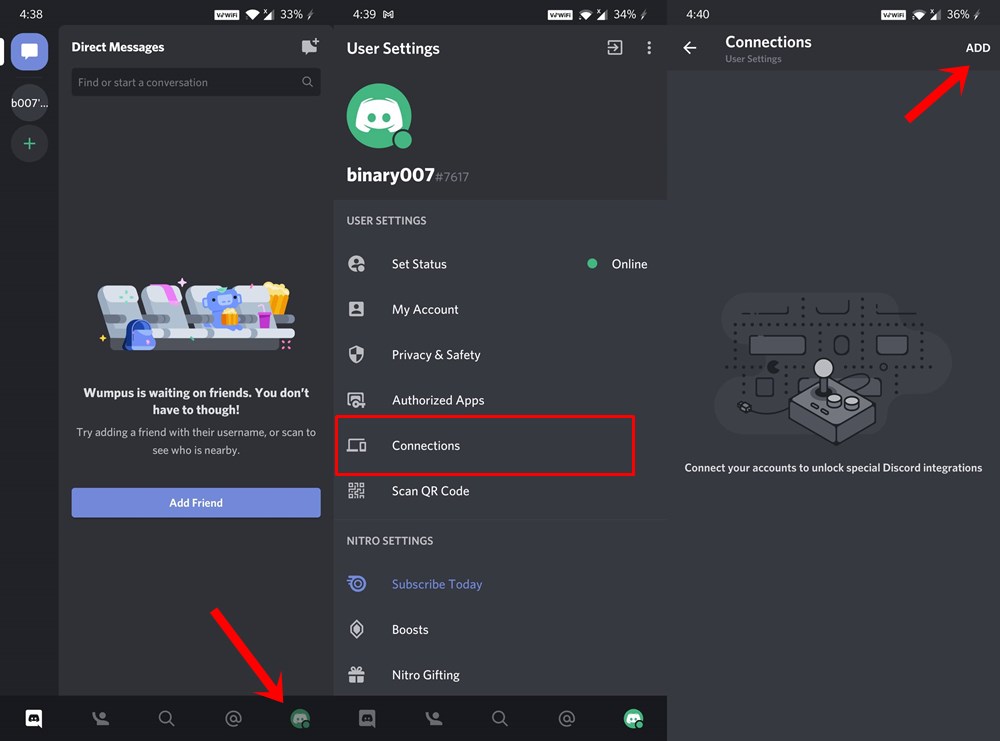
Task: Open Mentions tab in left screen's bottom bar
Action: [233, 719]
